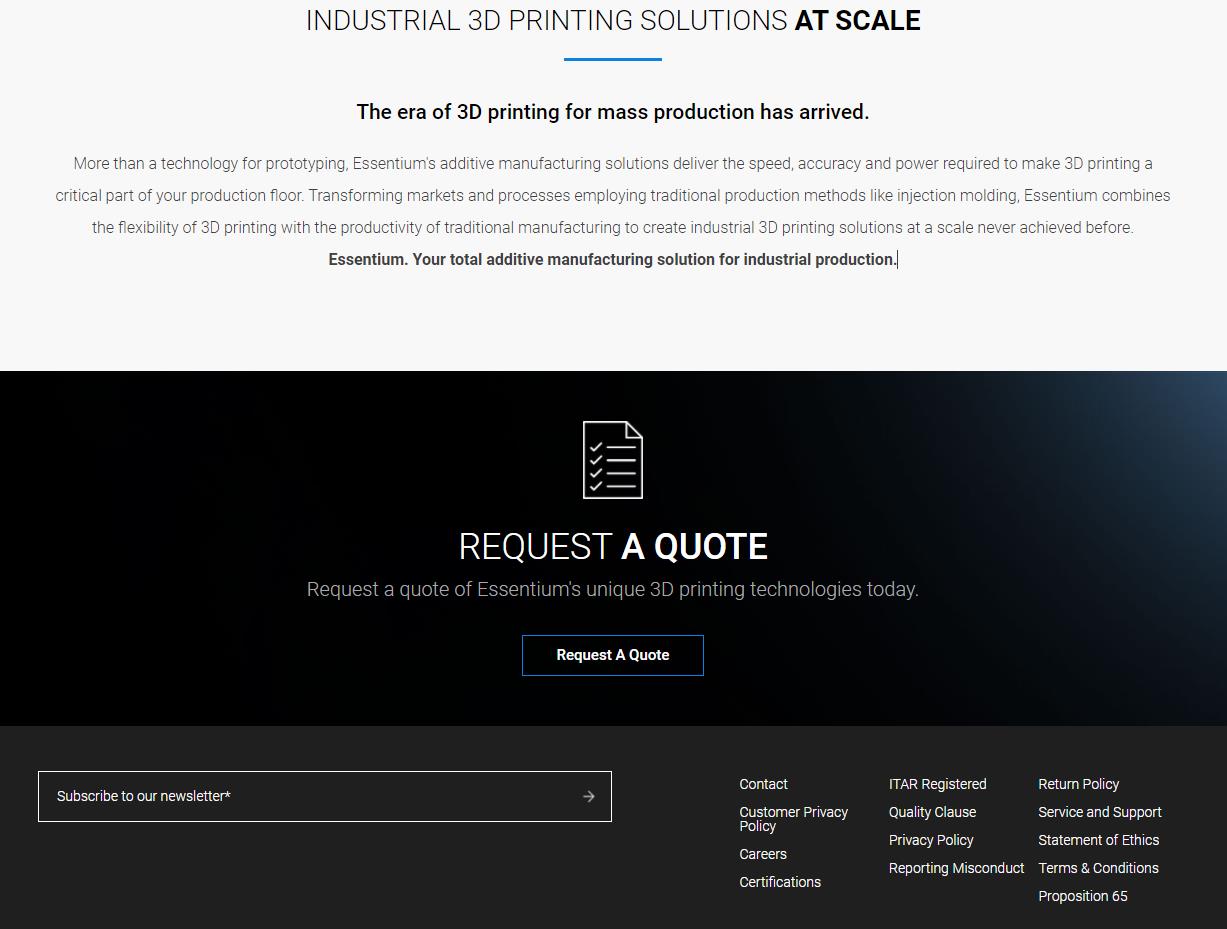
Task: Visit Service and Support page
Action: click(x=1099, y=812)
